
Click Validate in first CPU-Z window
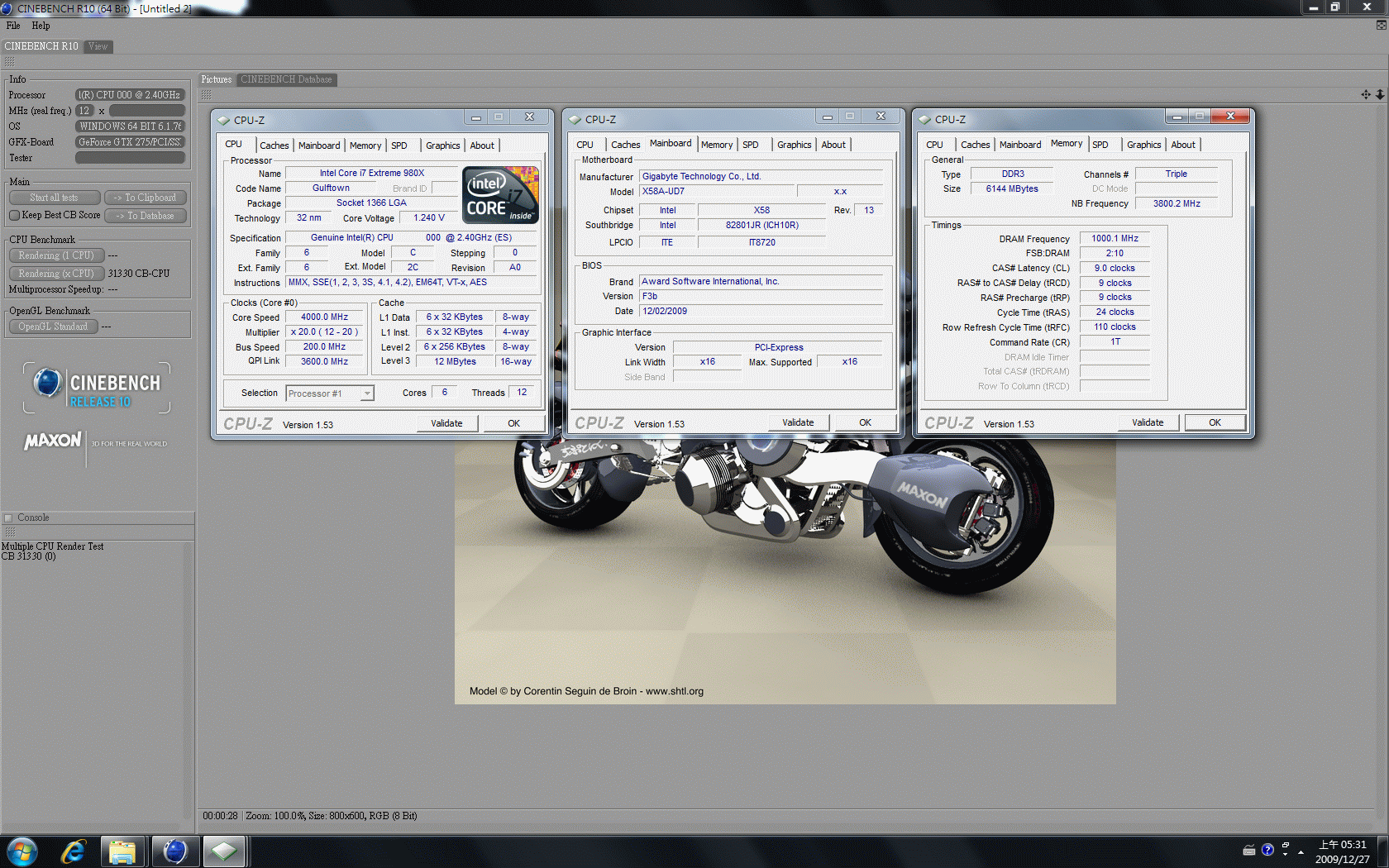point(446,423)
